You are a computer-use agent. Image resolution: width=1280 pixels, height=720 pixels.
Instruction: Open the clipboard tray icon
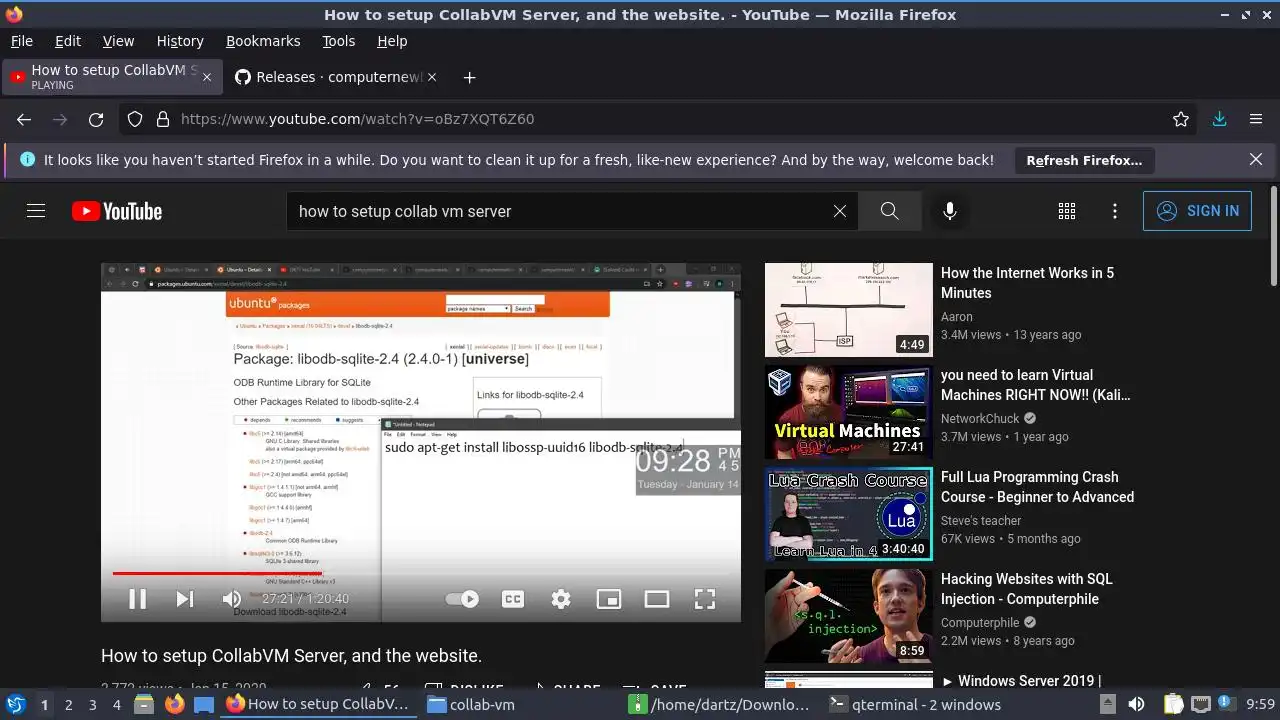[x=1174, y=705]
